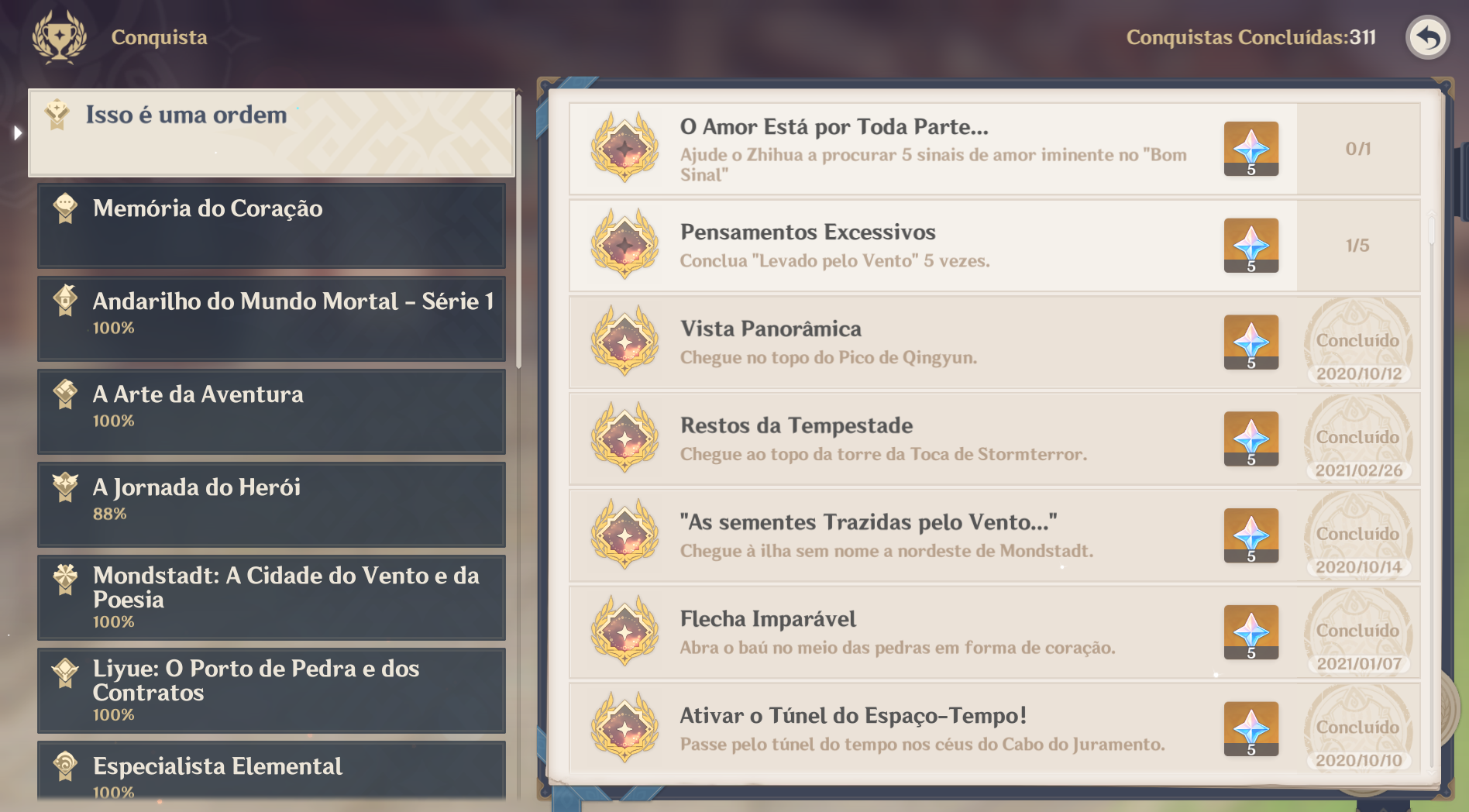Click the medal badge beside Flecha Imparável
Viewport: 1469px width, 812px height.
[624, 631]
